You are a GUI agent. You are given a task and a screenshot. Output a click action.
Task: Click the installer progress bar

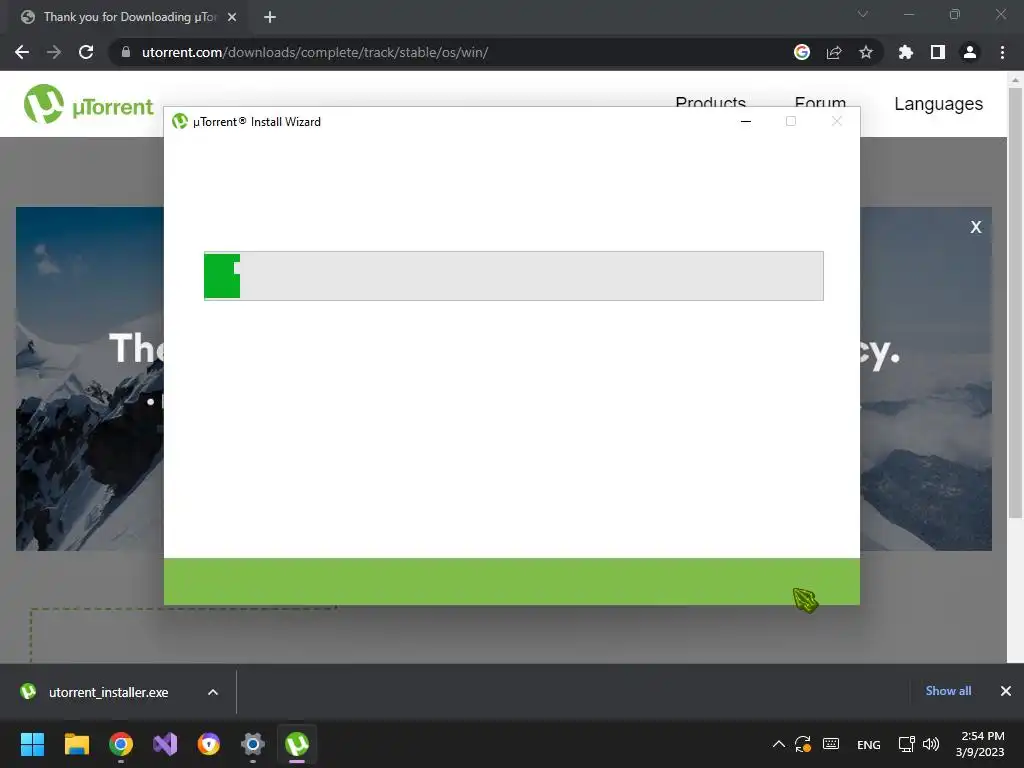tap(514, 276)
